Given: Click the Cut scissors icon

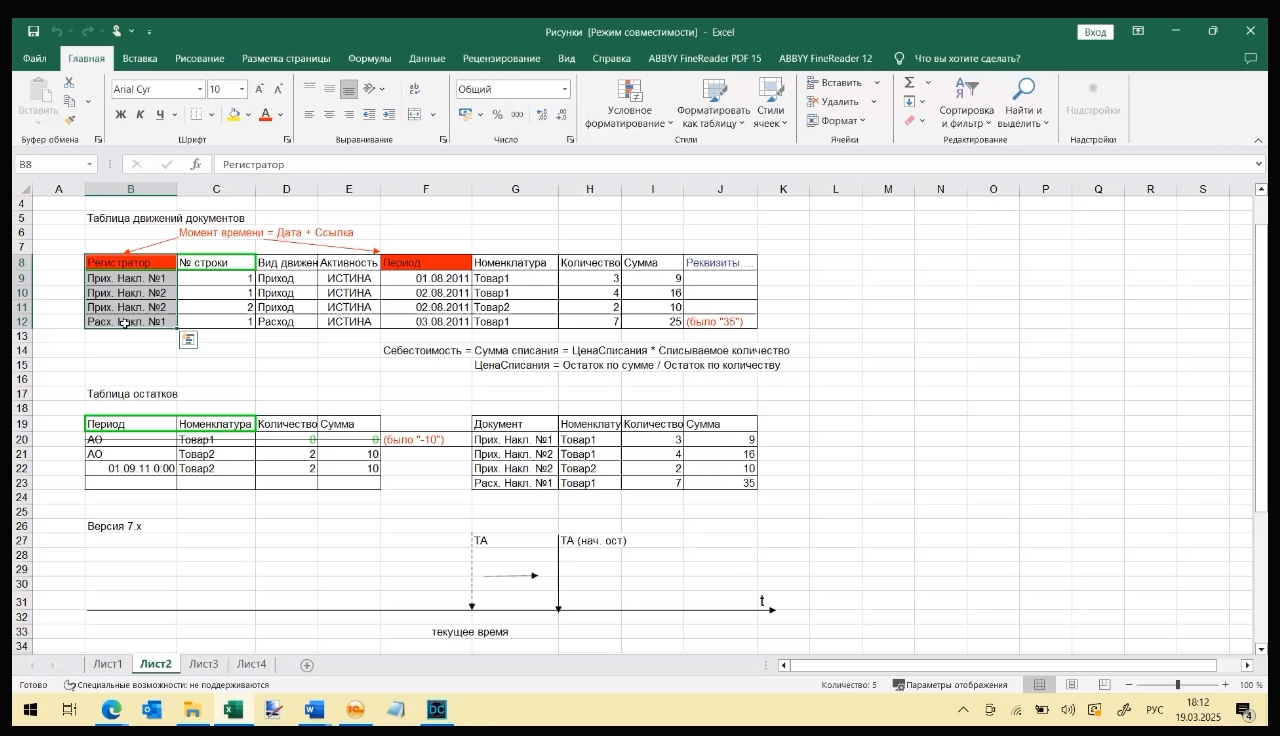Looking at the screenshot, I should click(x=69, y=83).
